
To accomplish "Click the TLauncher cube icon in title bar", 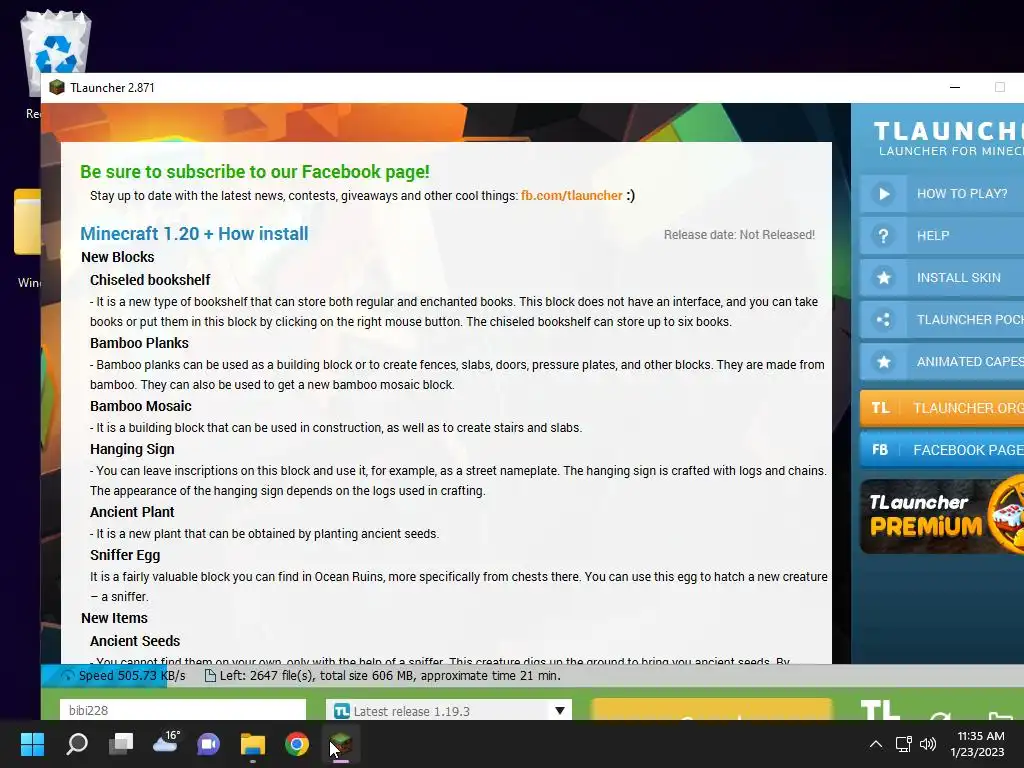I will [57, 88].
